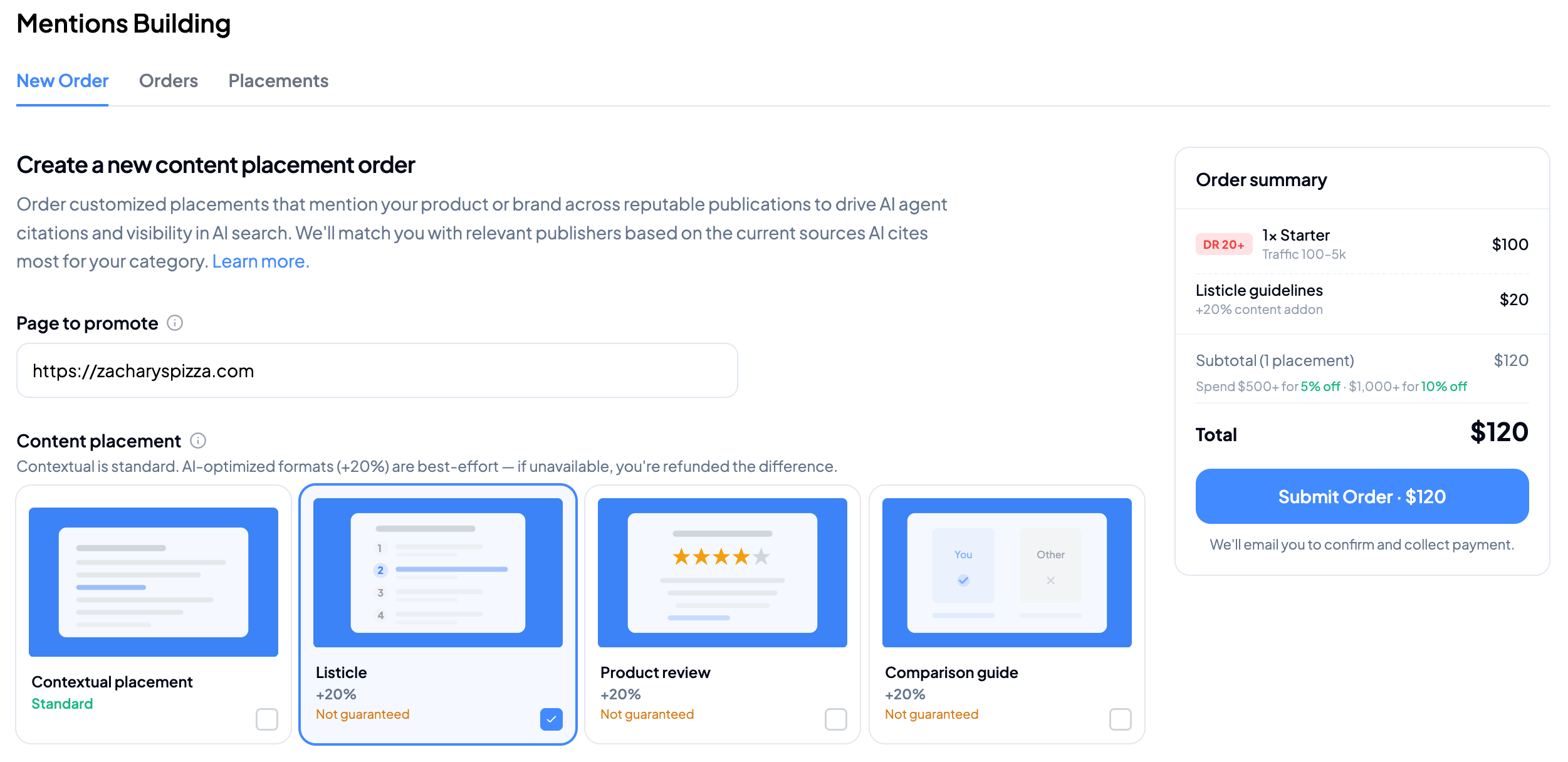Select the New Order tab
The width and height of the screenshot is (1568, 762).
(x=62, y=81)
